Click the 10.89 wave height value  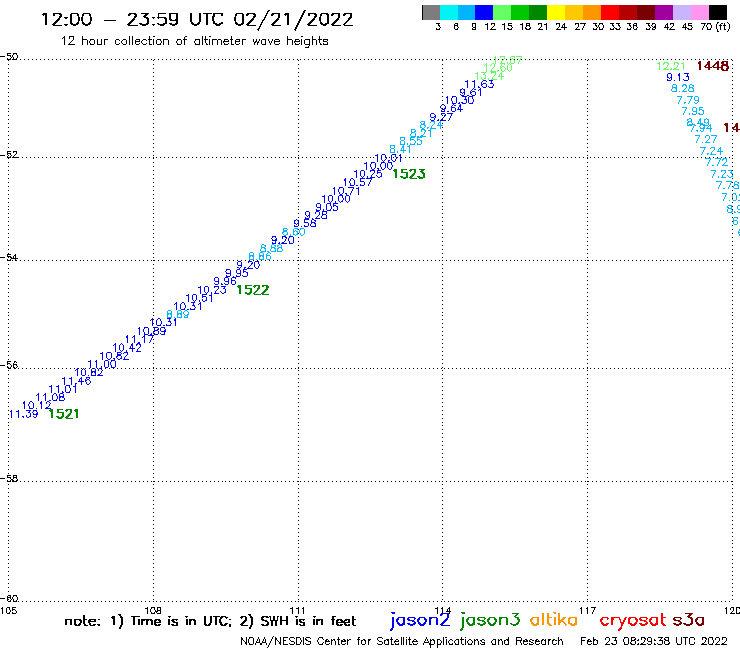coord(151,331)
